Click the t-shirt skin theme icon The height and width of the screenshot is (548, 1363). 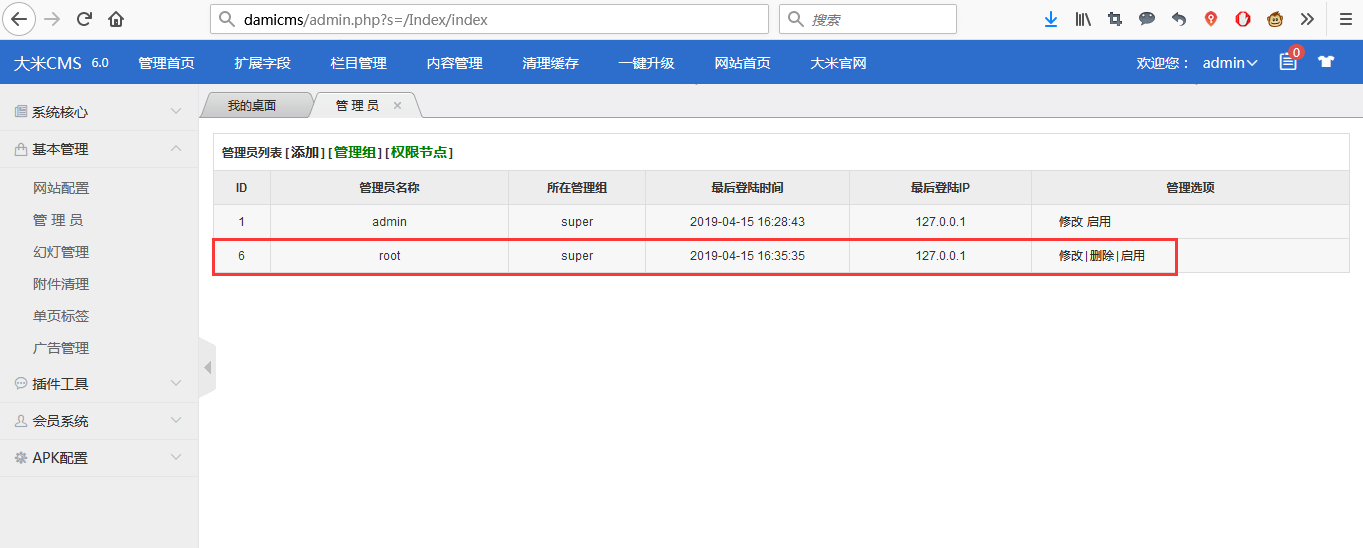point(1326,62)
